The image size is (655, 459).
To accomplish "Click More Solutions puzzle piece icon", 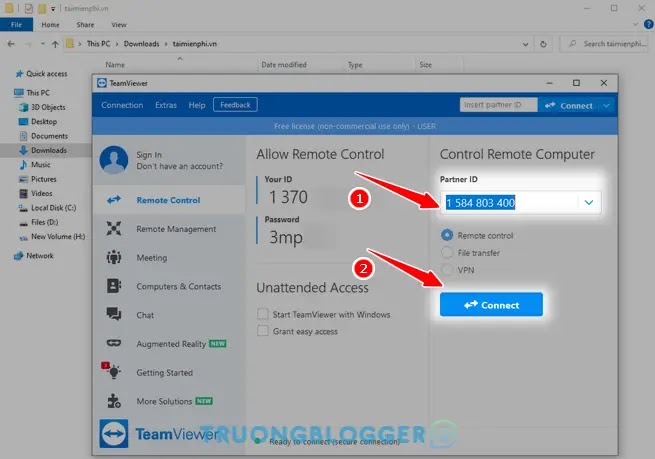I will tap(114, 401).
